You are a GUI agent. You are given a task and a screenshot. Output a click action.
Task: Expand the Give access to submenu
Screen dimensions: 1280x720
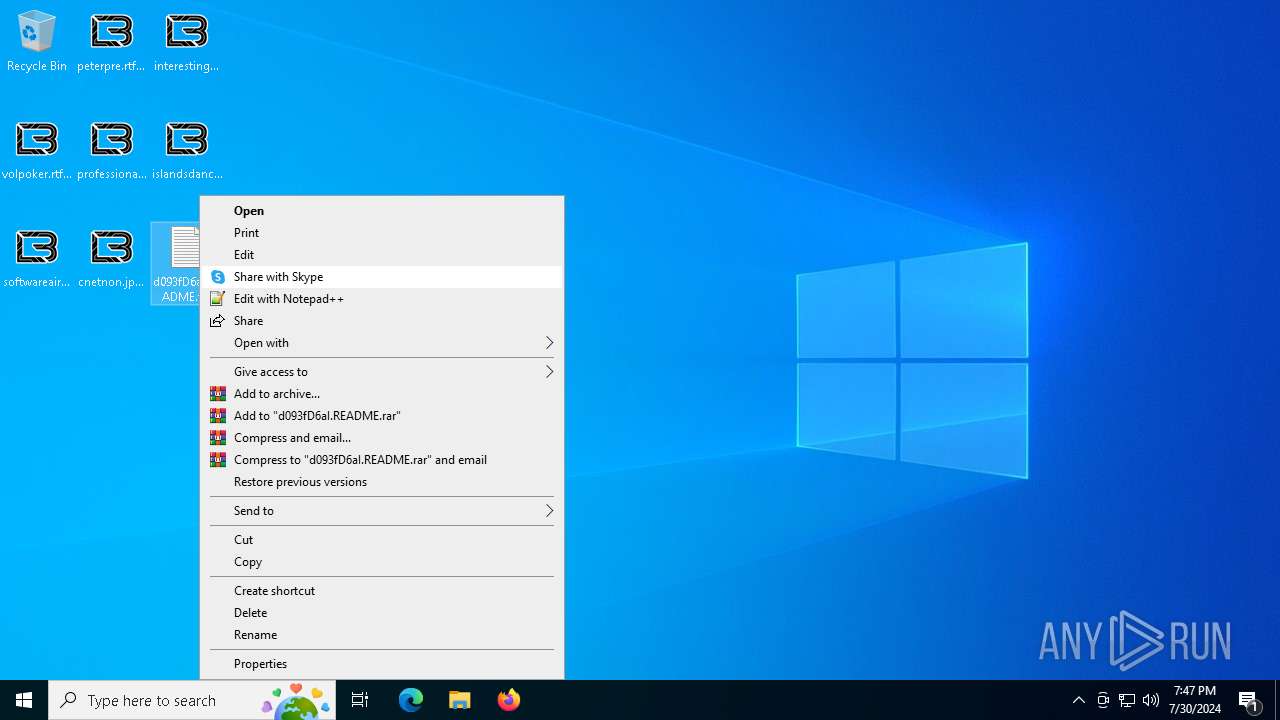tap(382, 372)
